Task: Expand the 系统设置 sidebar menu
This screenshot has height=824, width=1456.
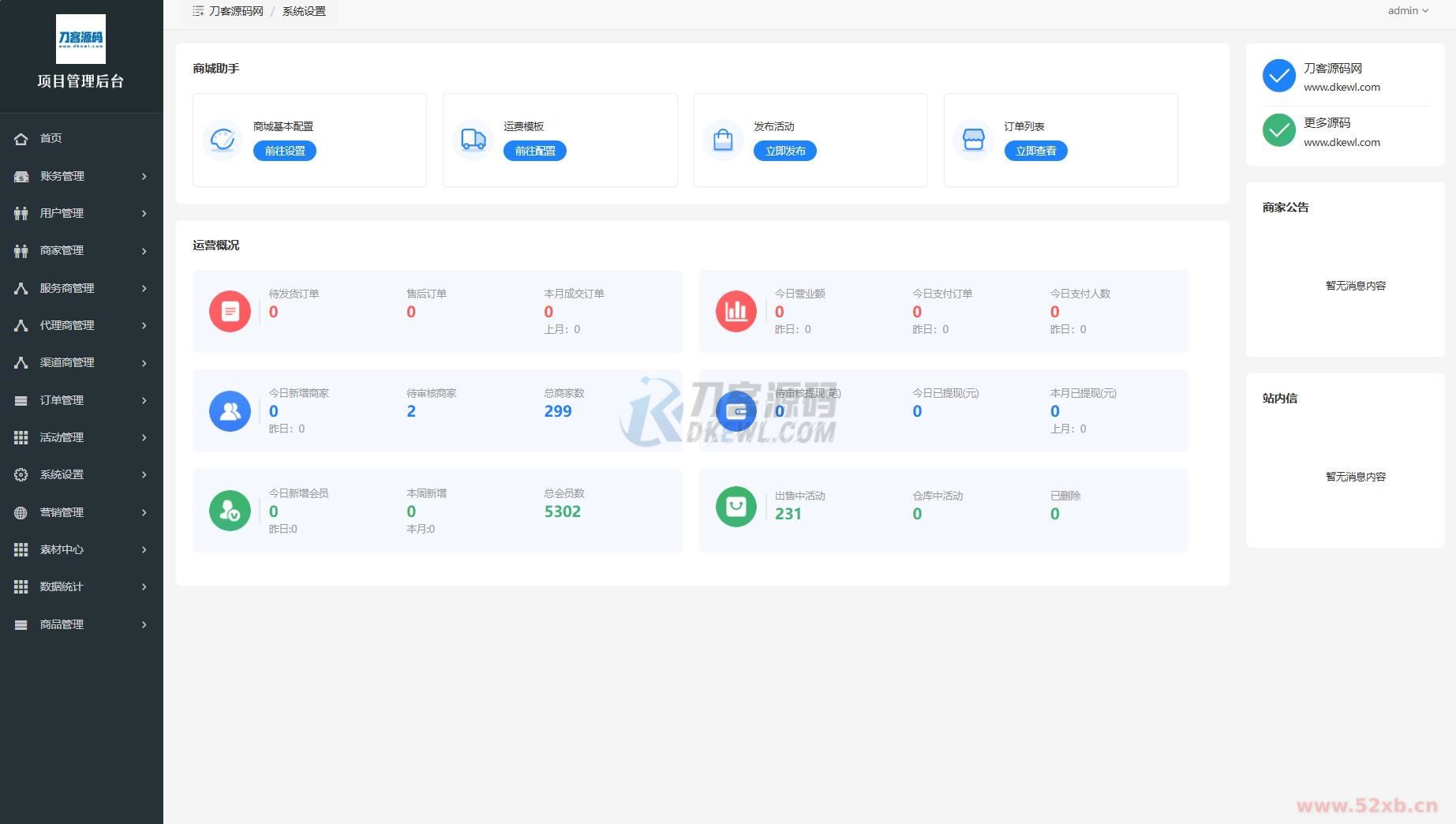Action: click(80, 474)
